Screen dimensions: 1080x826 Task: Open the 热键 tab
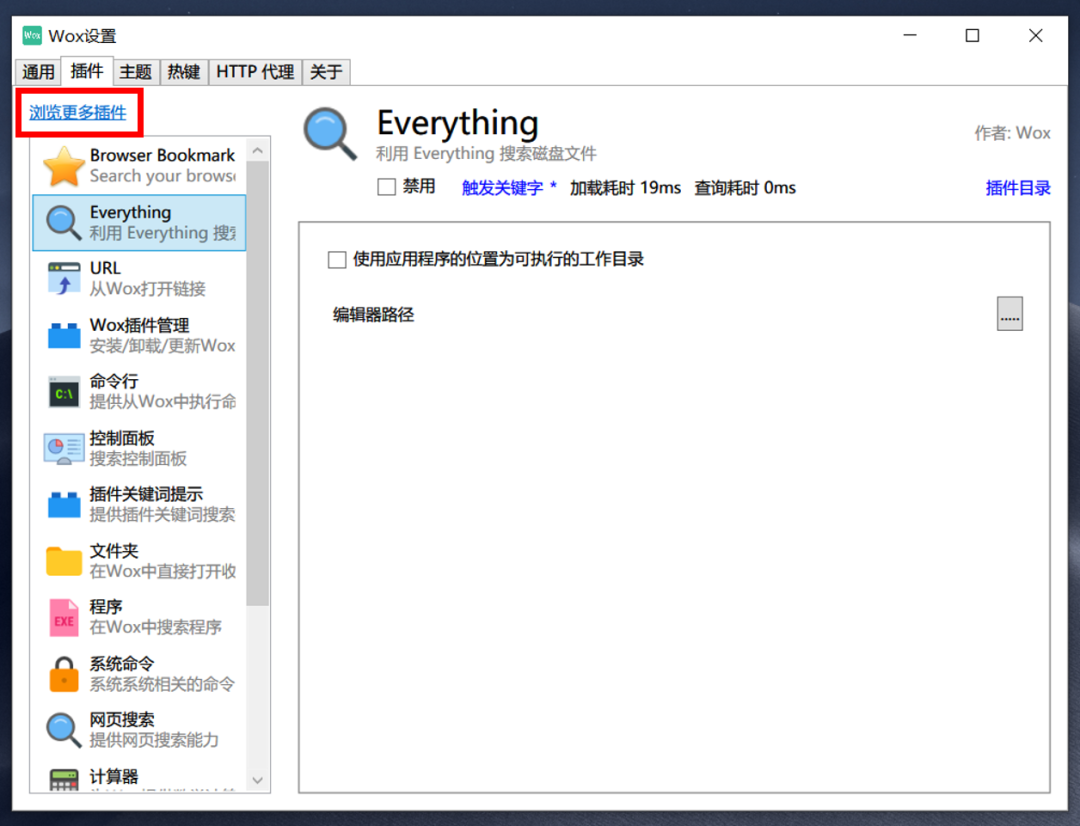click(x=184, y=72)
